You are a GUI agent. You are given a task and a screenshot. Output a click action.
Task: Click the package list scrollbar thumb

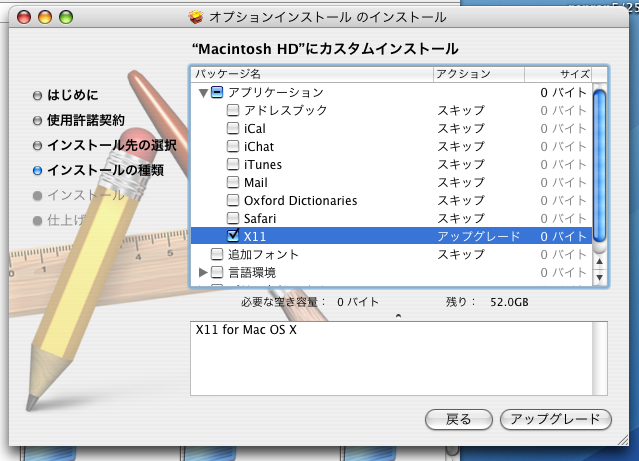pyautogui.click(x=599, y=166)
